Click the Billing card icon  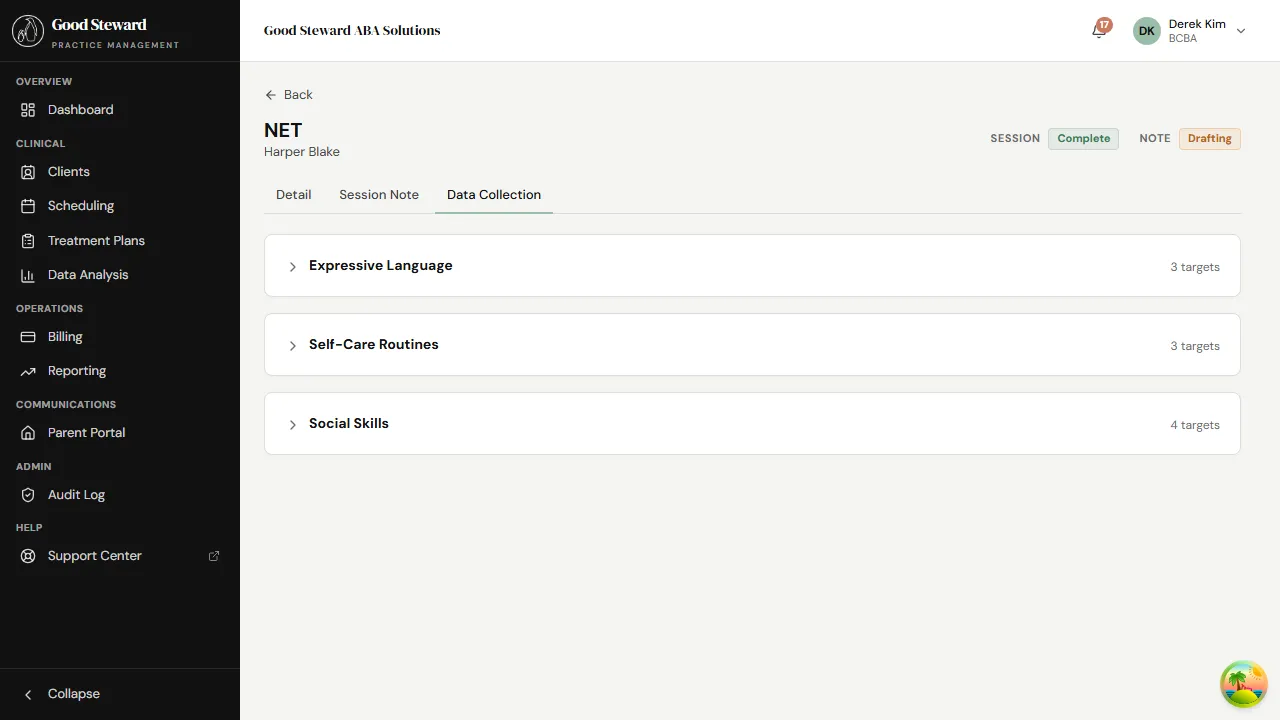[x=28, y=336]
